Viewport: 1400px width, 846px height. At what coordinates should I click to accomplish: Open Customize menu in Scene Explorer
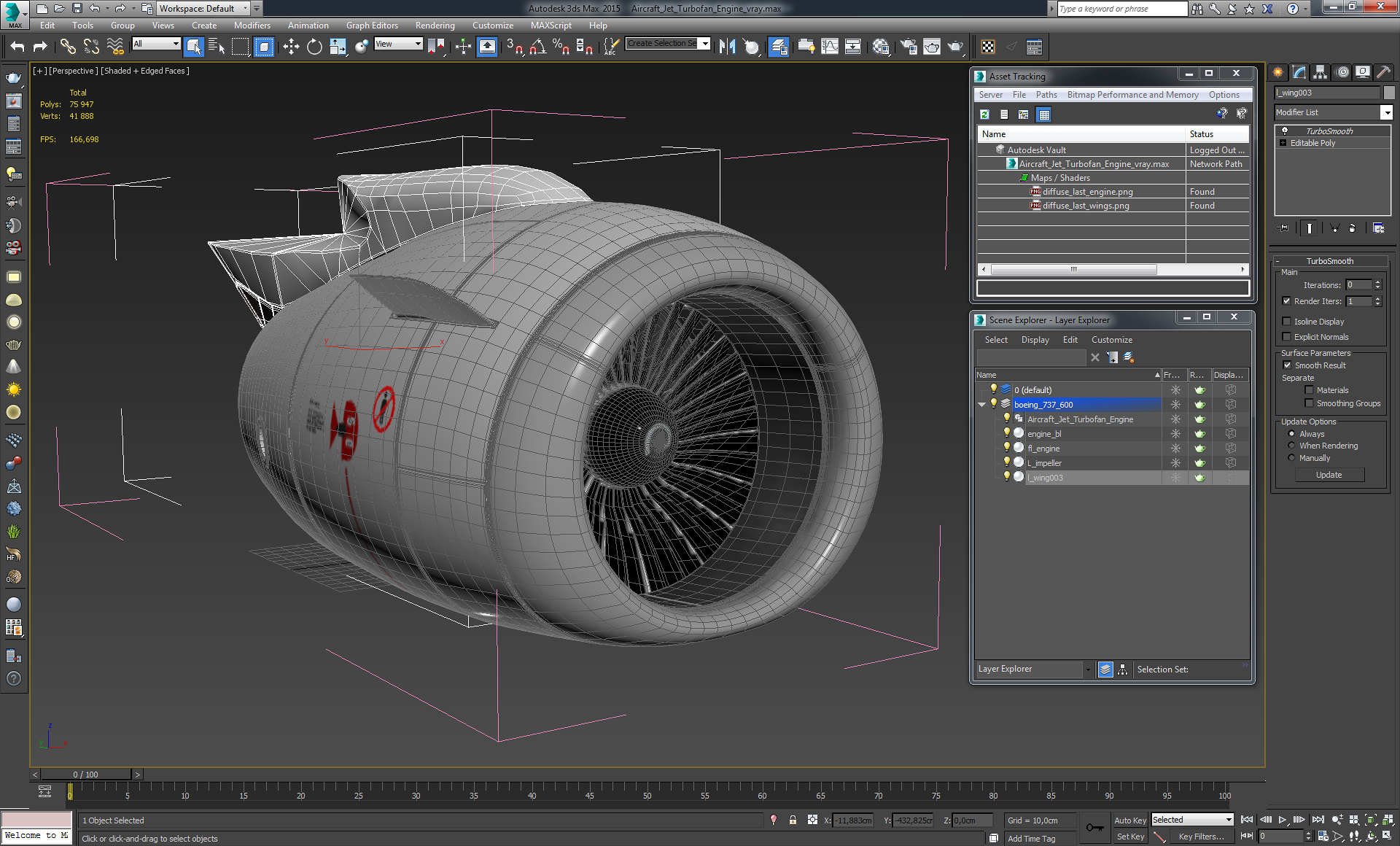click(x=1111, y=340)
